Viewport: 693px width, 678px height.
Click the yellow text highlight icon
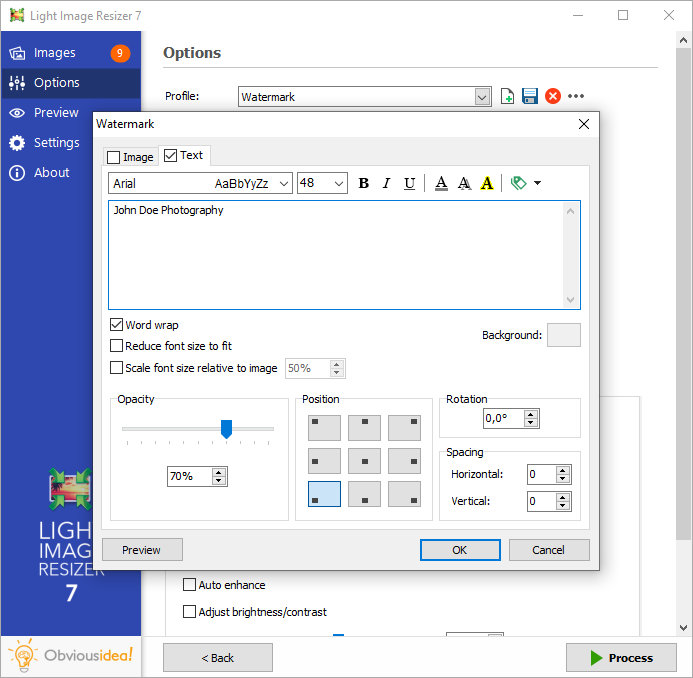coord(487,183)
